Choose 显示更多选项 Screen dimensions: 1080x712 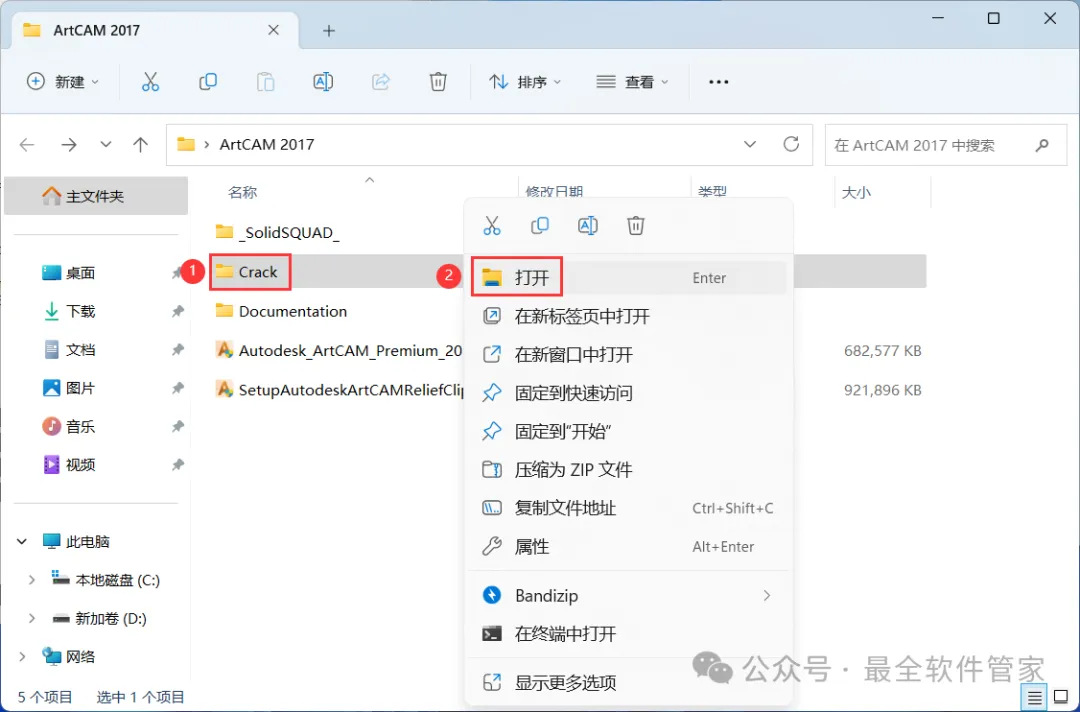point(629,683)
